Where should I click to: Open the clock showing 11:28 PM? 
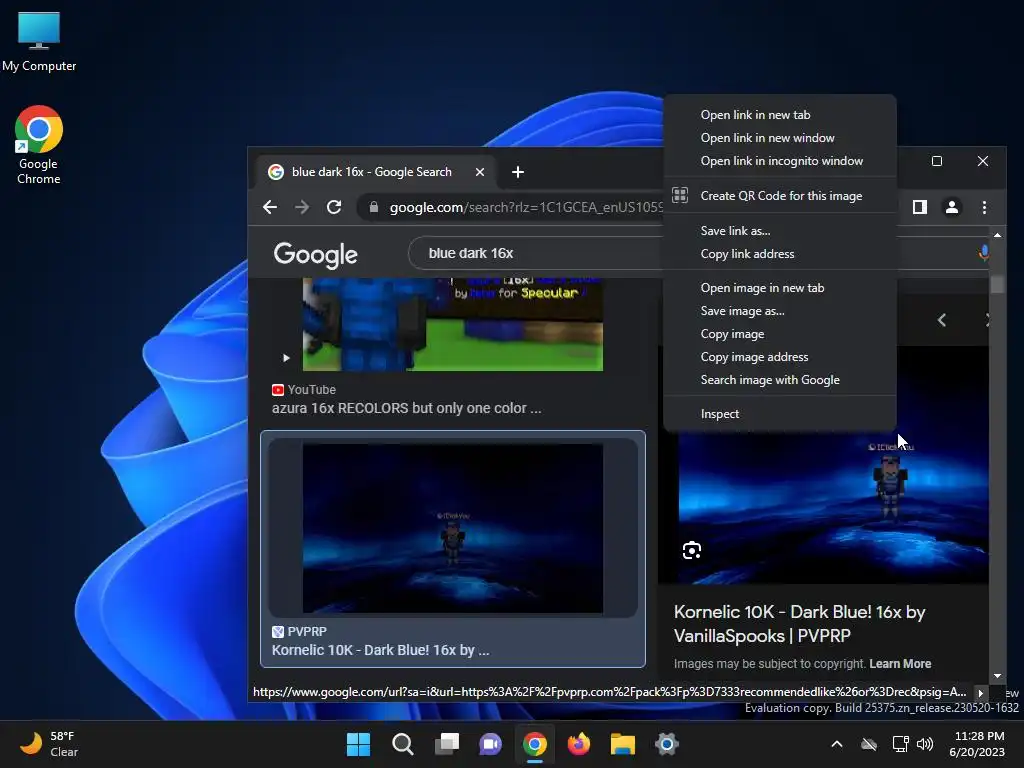(x=977, y=744)
